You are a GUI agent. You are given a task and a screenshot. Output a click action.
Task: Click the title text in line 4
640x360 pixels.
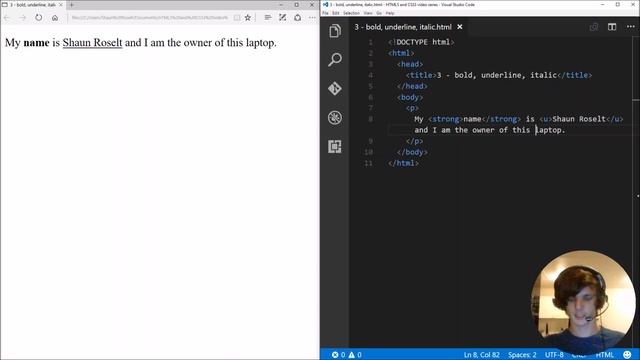[x=497, y=75]
